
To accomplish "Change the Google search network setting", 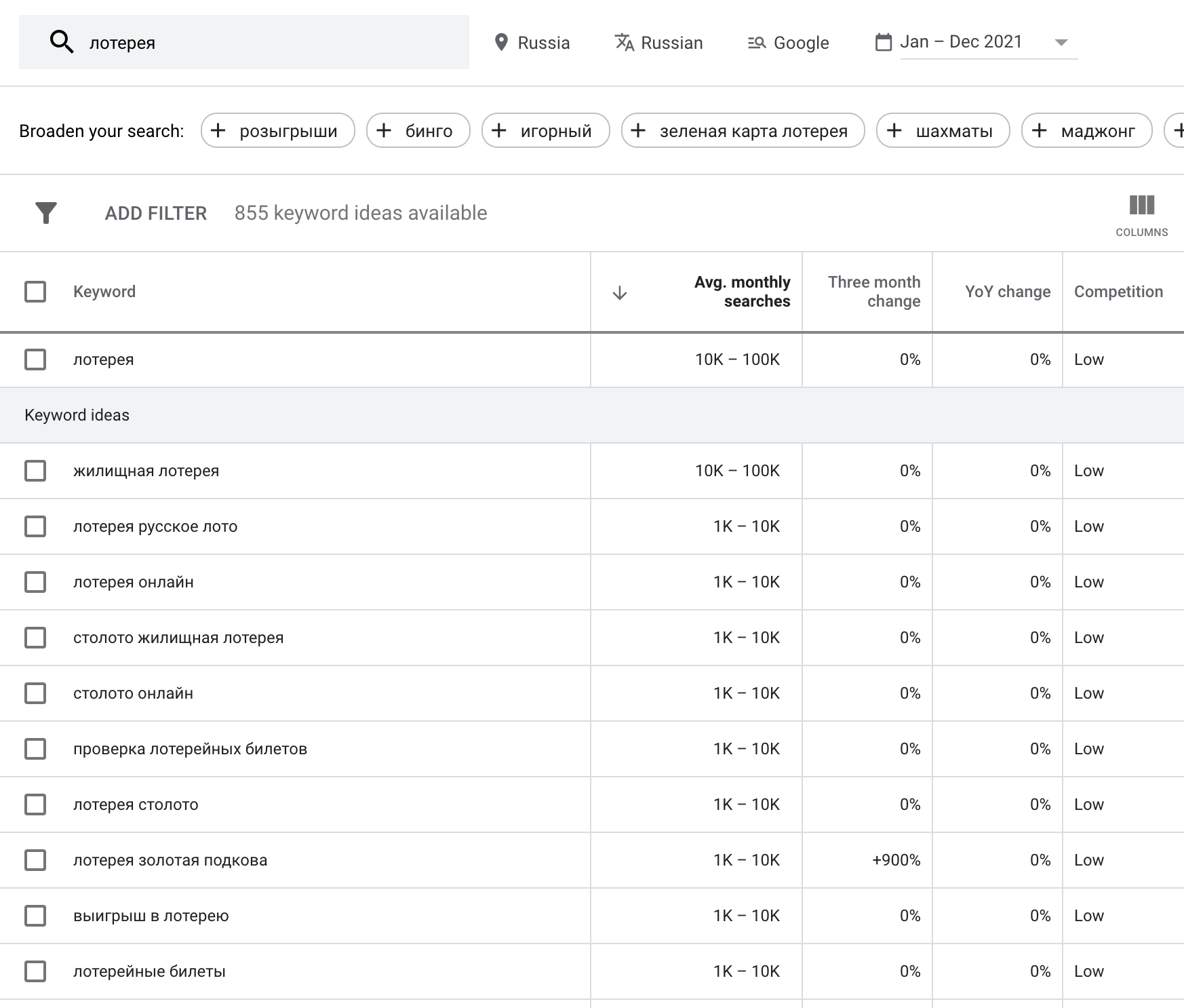I will [788, 43].
